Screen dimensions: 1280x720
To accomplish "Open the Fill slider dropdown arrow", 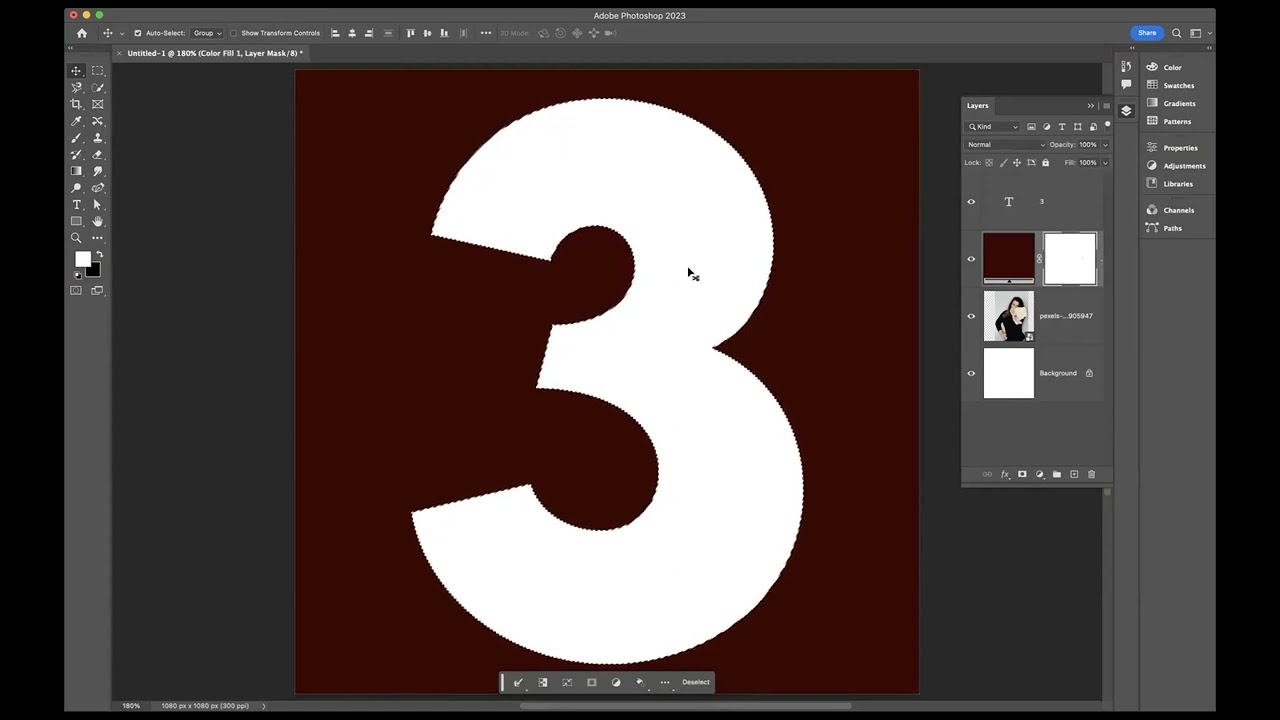I will [1105, 162].
